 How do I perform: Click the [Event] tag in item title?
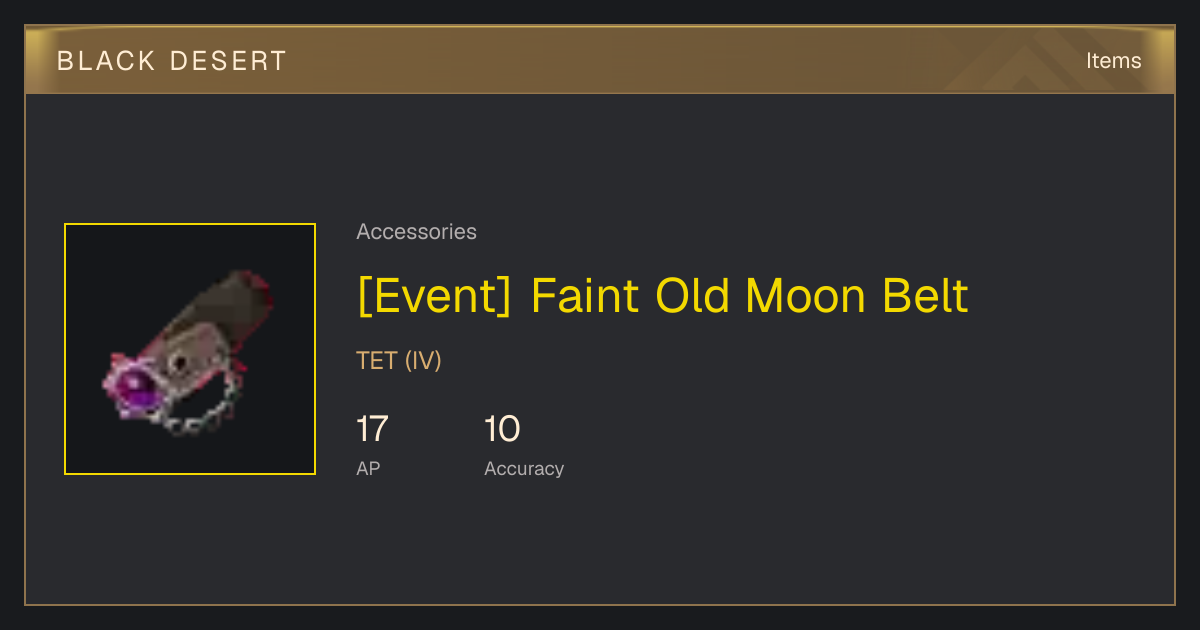[436, 296]
